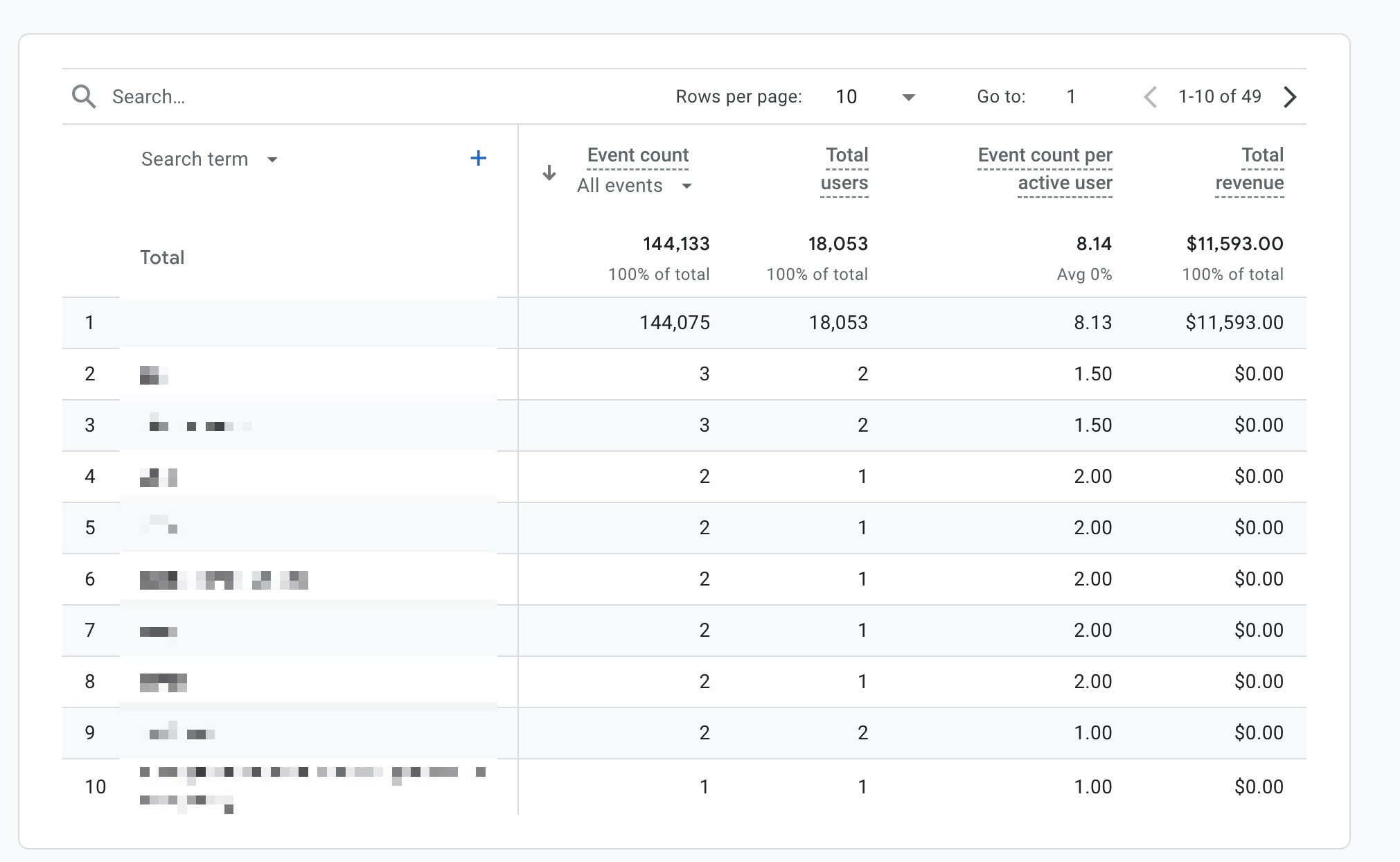Click the Rows per page label

point(738,97)
